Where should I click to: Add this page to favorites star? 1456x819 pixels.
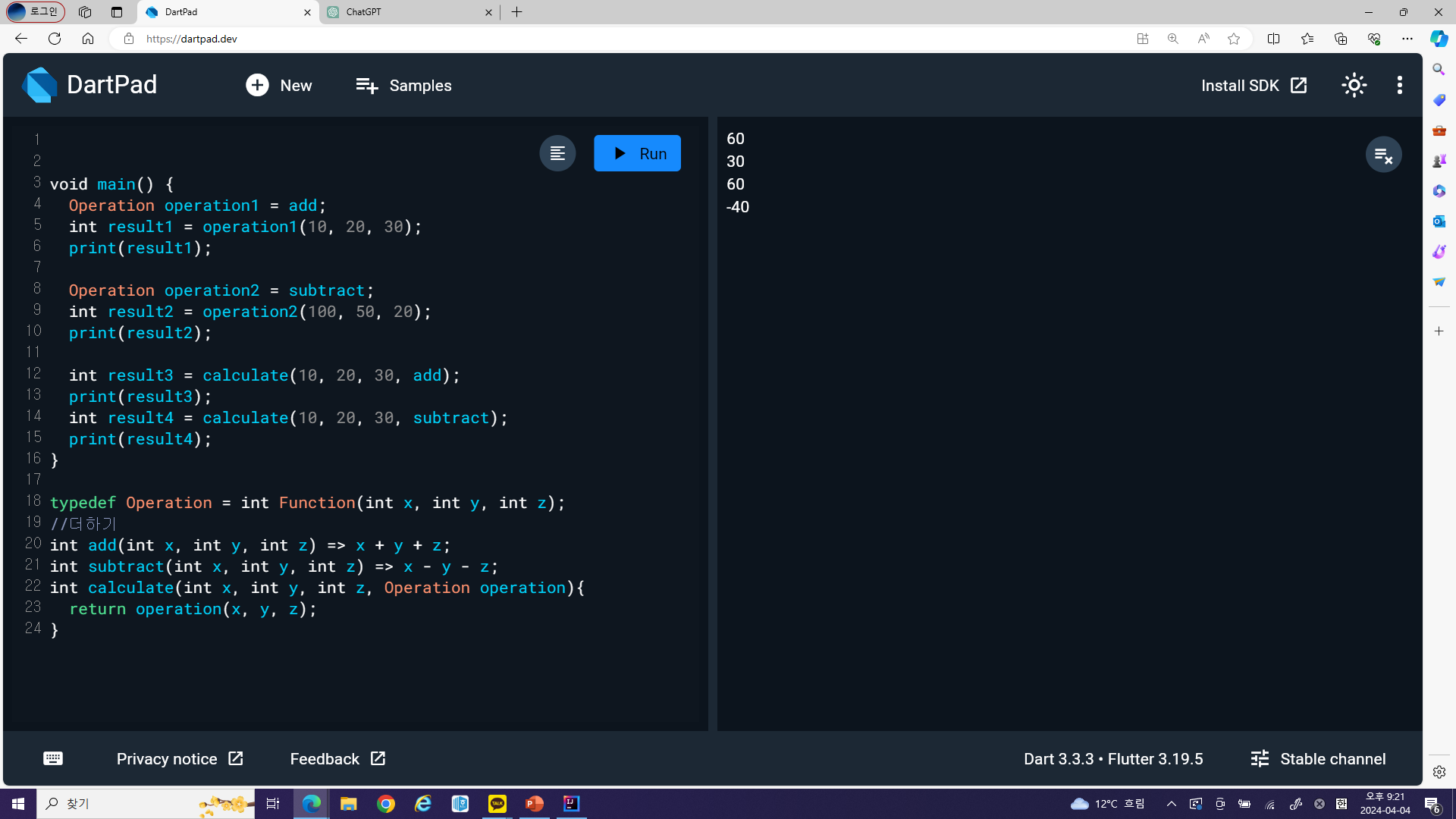click(1234, 39)
